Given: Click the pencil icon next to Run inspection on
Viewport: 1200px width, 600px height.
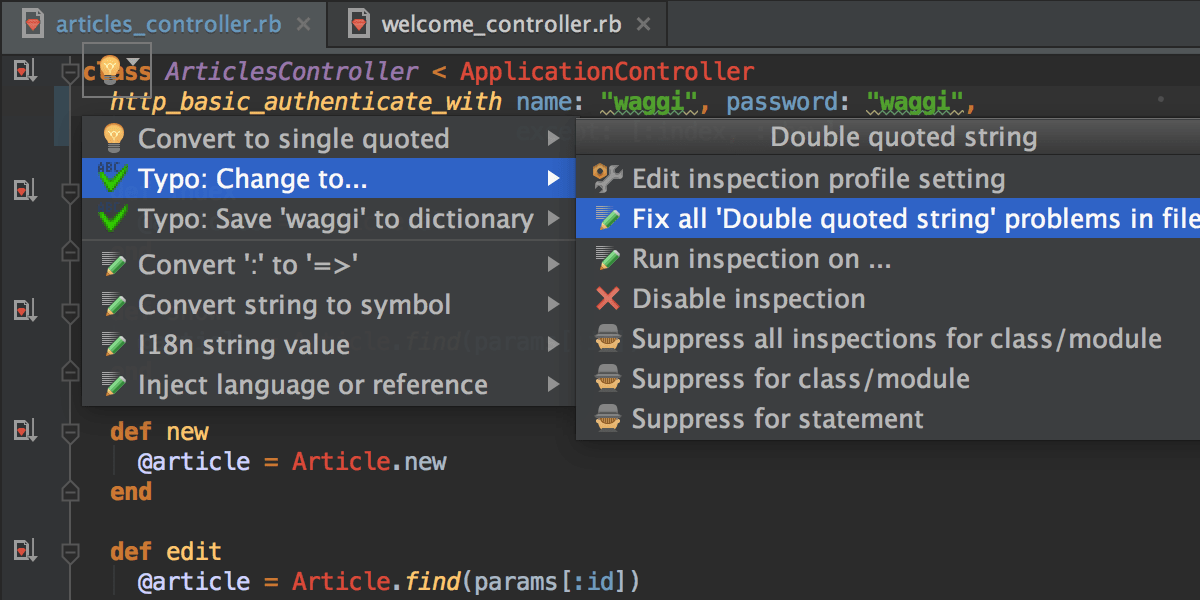Looking at the screenshot, I should pos(607,259).
